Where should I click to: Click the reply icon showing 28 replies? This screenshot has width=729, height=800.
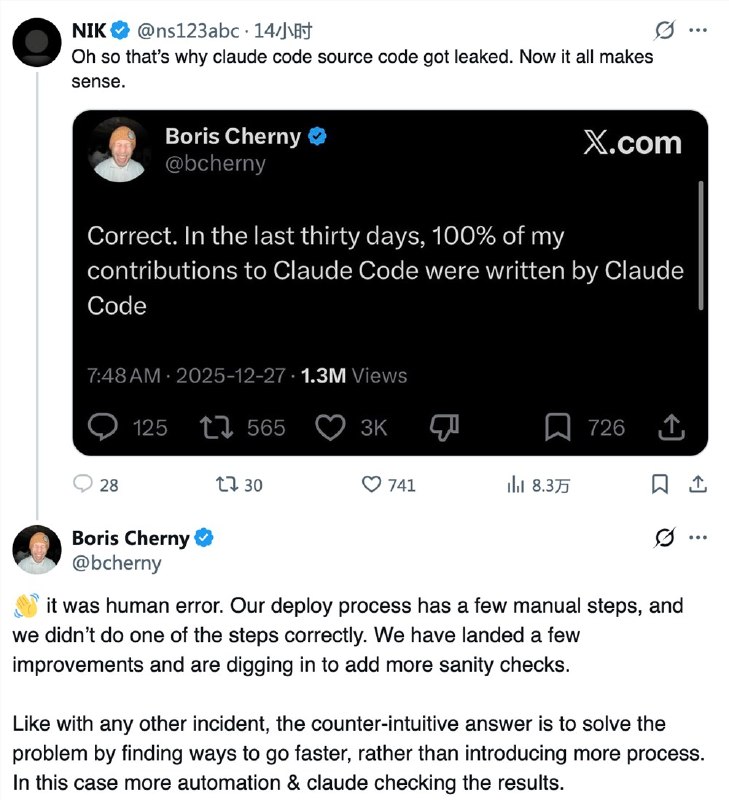click(x=84, y=483)
